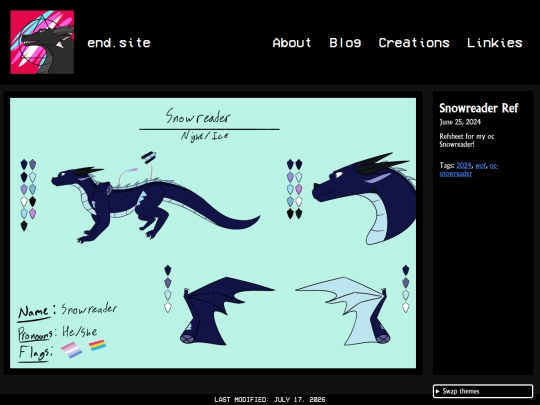Expand the Swap themes disclosure
Image resolution: width=540 pixels, height=405 pixels.
[483, 391]
